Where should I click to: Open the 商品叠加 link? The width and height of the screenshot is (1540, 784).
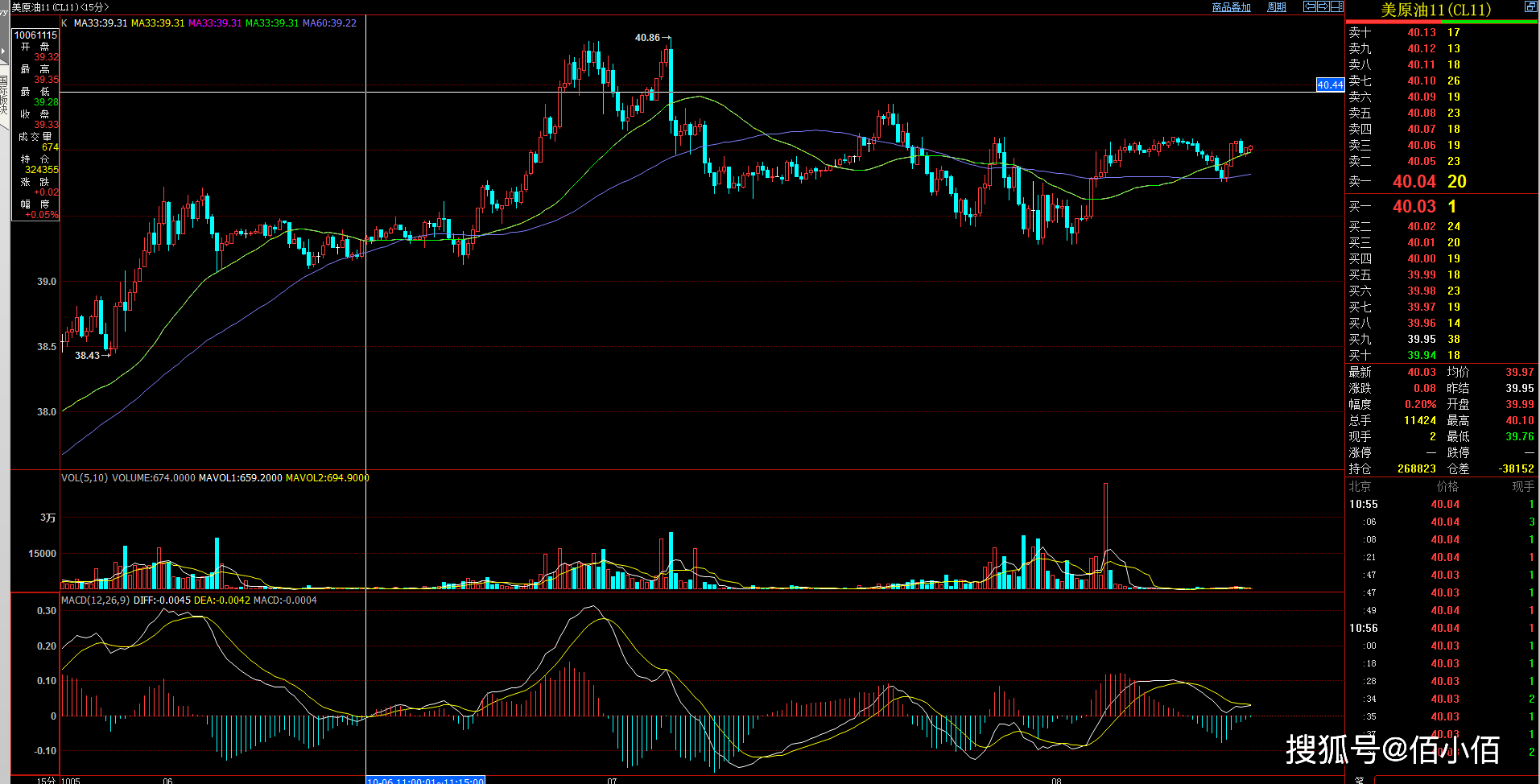[x=1231, y=7]
